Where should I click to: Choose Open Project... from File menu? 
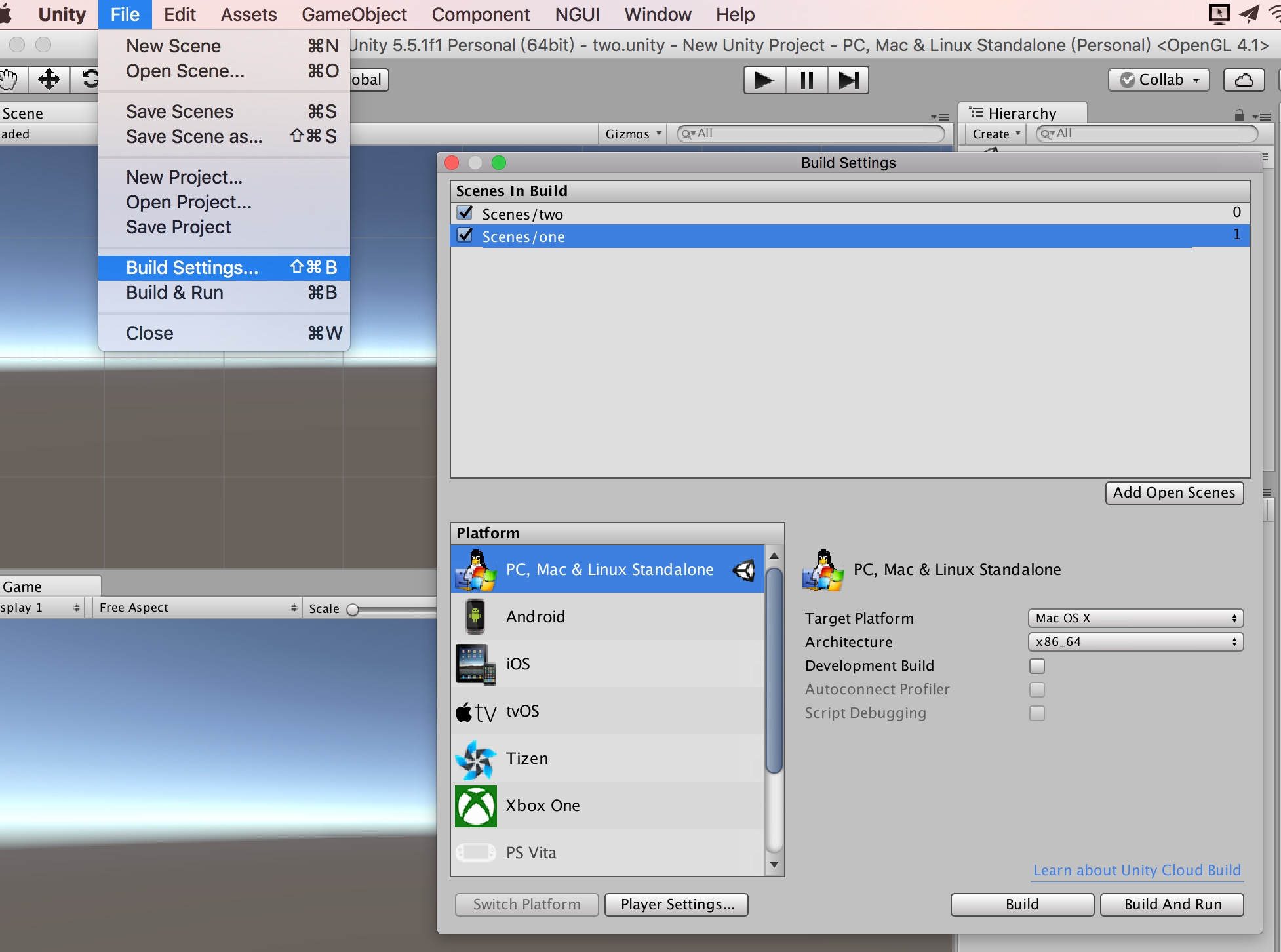coord(224,202)
